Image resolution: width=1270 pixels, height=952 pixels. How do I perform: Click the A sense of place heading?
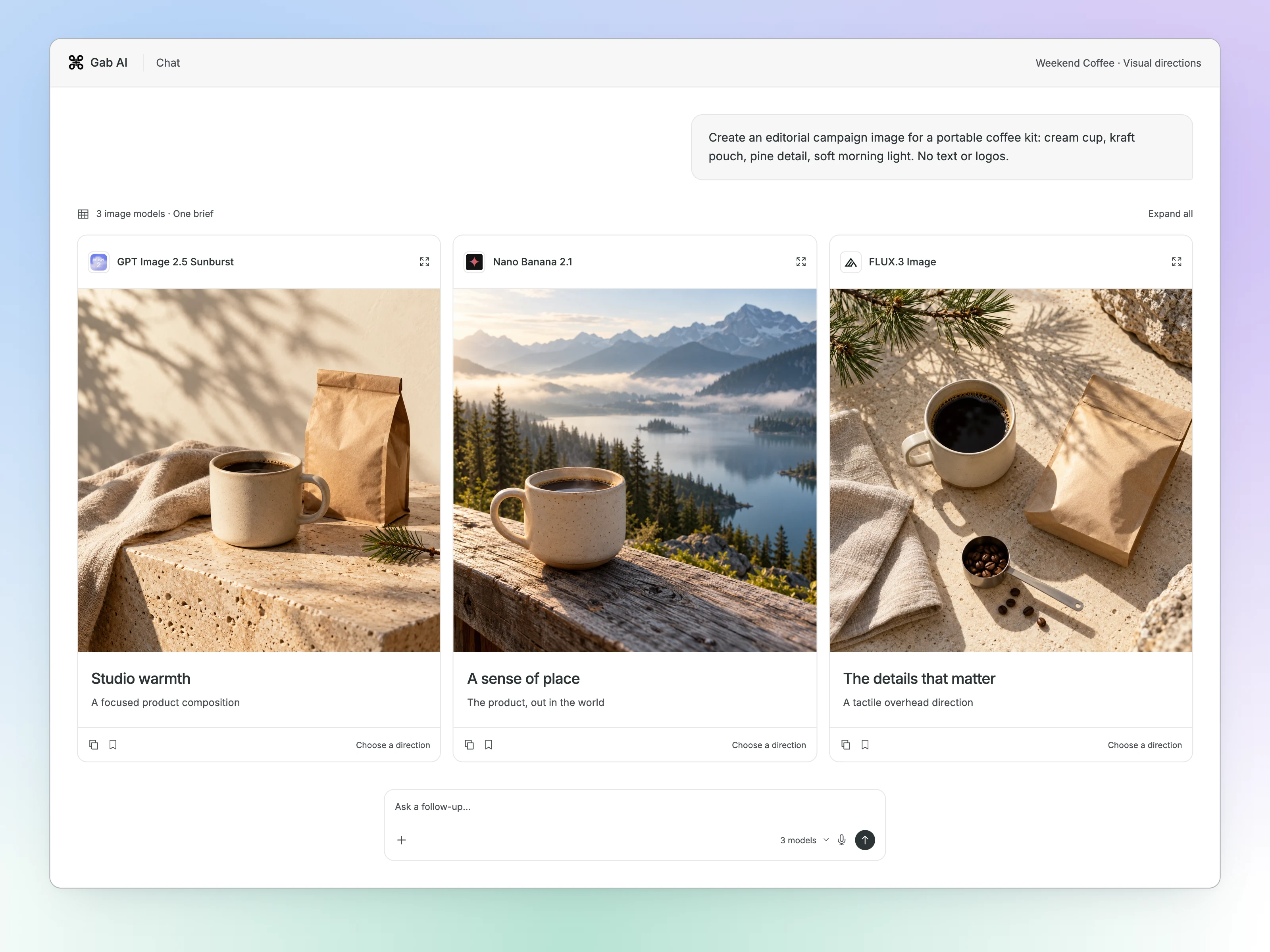click(523, 678)
